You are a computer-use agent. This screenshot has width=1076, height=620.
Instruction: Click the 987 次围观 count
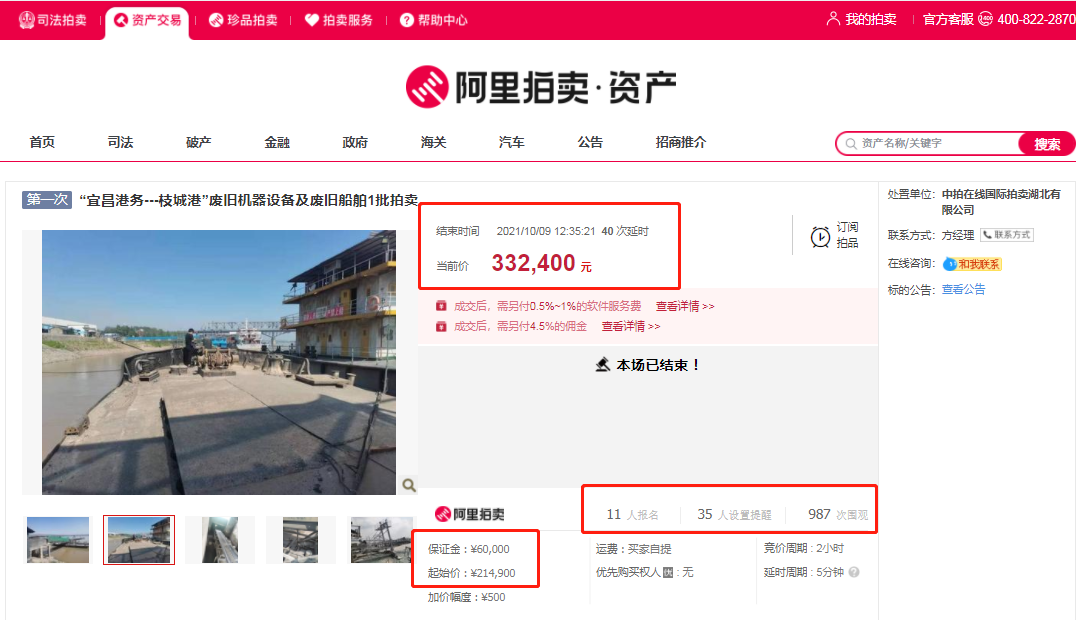(838, 514)
